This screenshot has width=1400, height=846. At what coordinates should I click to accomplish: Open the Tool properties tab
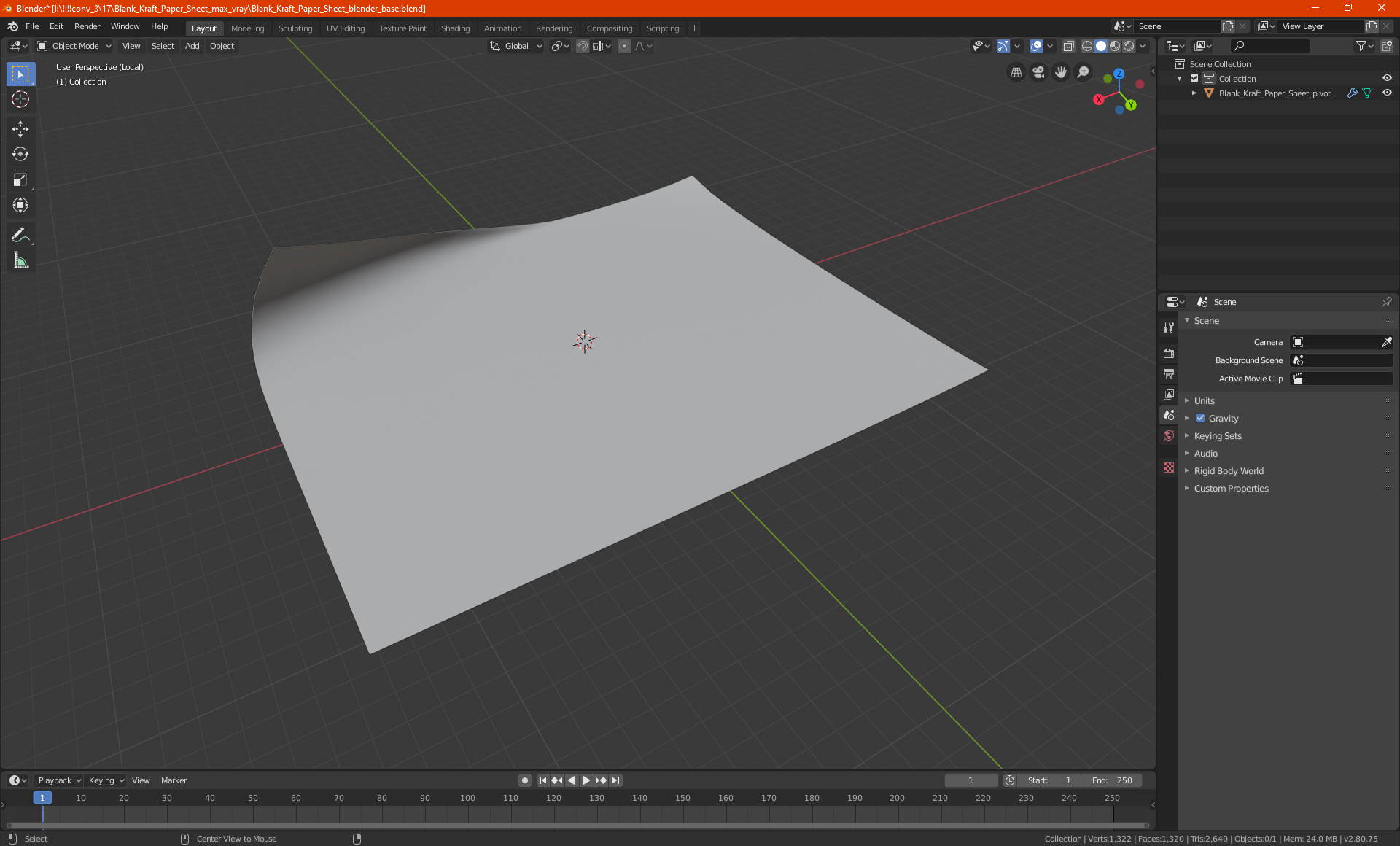click(x=1169, y=327)
